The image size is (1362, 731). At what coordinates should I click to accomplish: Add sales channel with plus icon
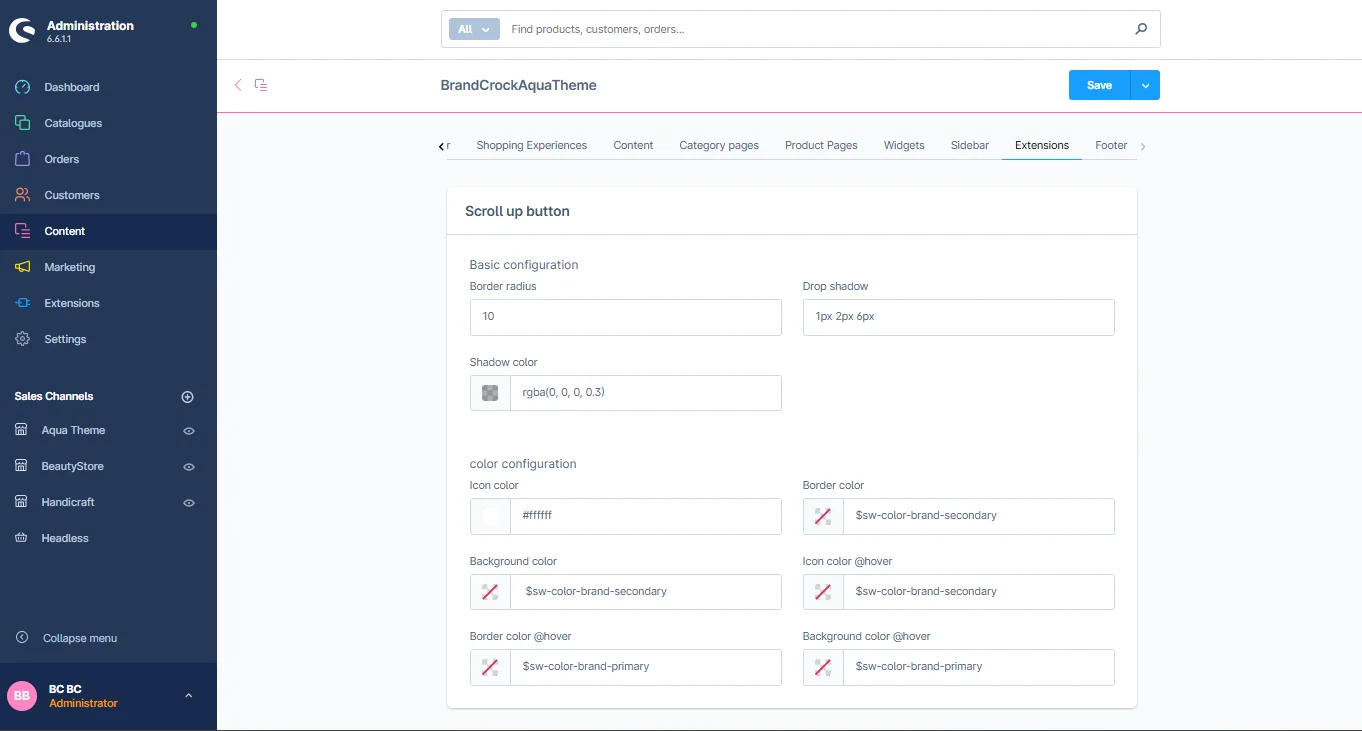(187, 397)
